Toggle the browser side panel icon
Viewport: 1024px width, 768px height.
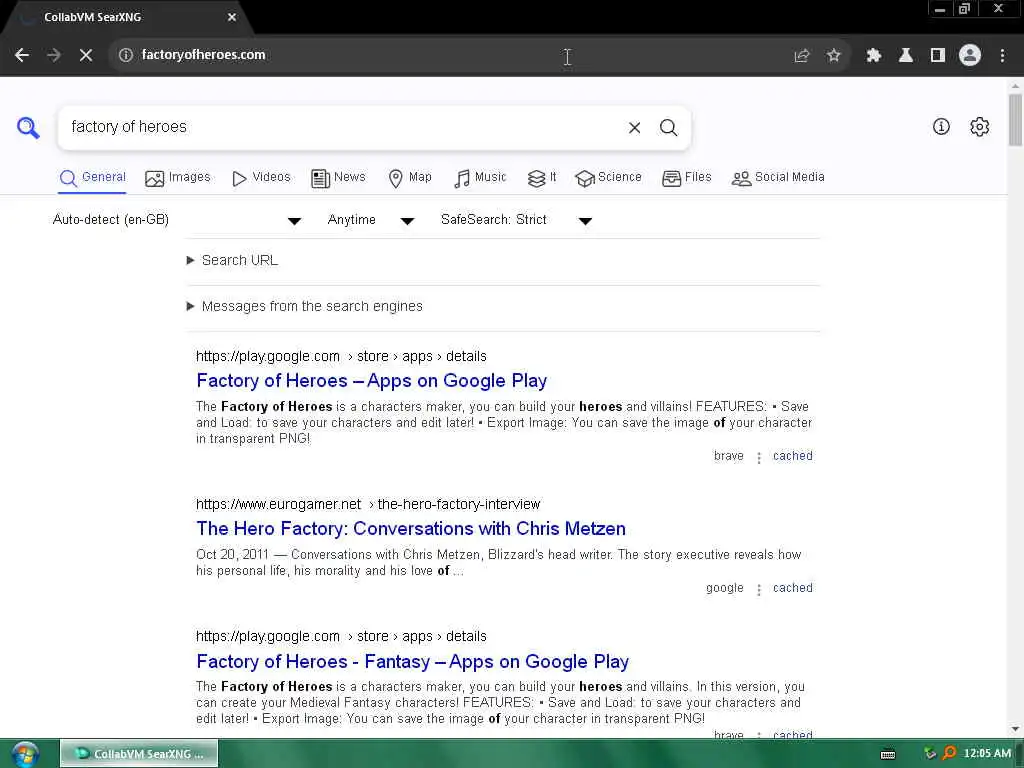click(938, 56)
